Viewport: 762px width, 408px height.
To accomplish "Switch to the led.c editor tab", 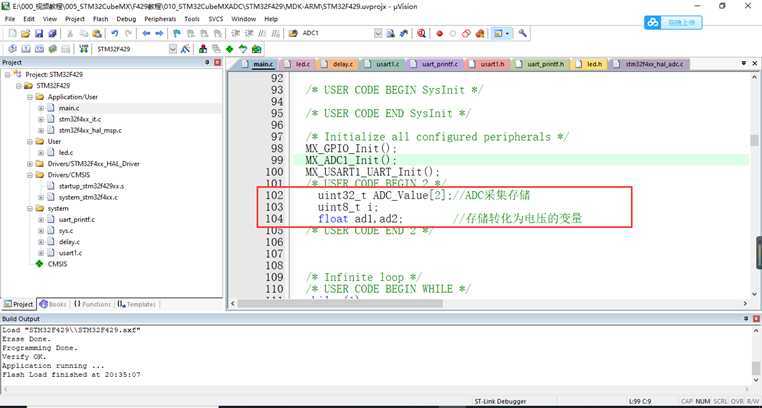I will coord(298,64).
